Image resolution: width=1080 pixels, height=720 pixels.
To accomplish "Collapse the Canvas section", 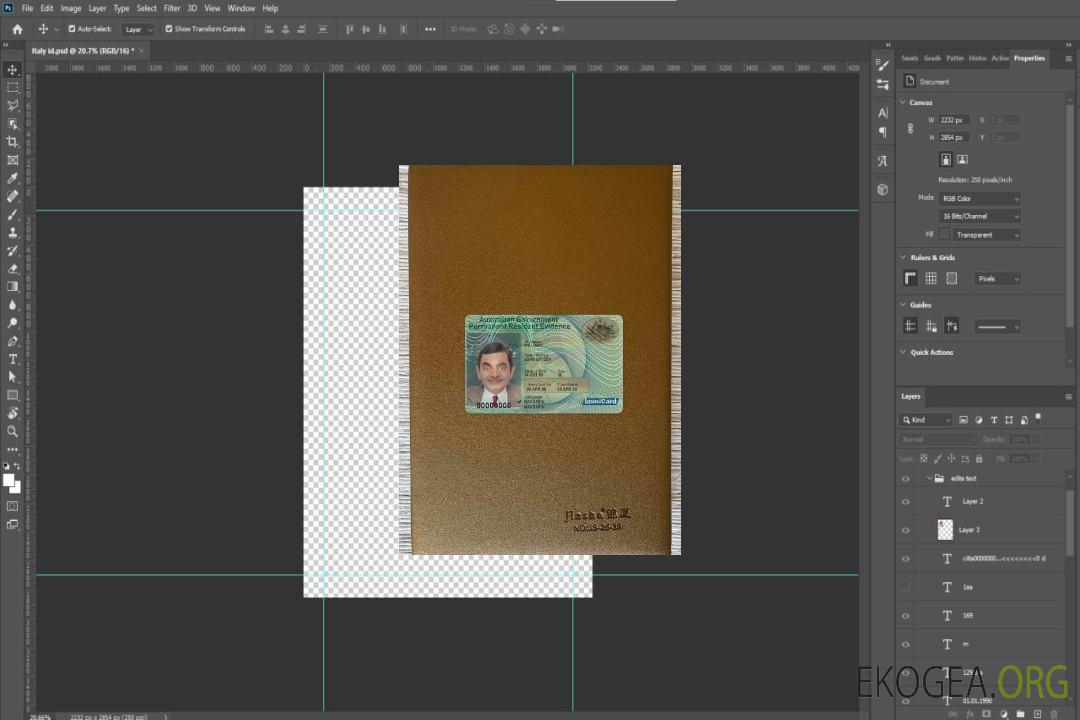I will (x=904, y=102).
